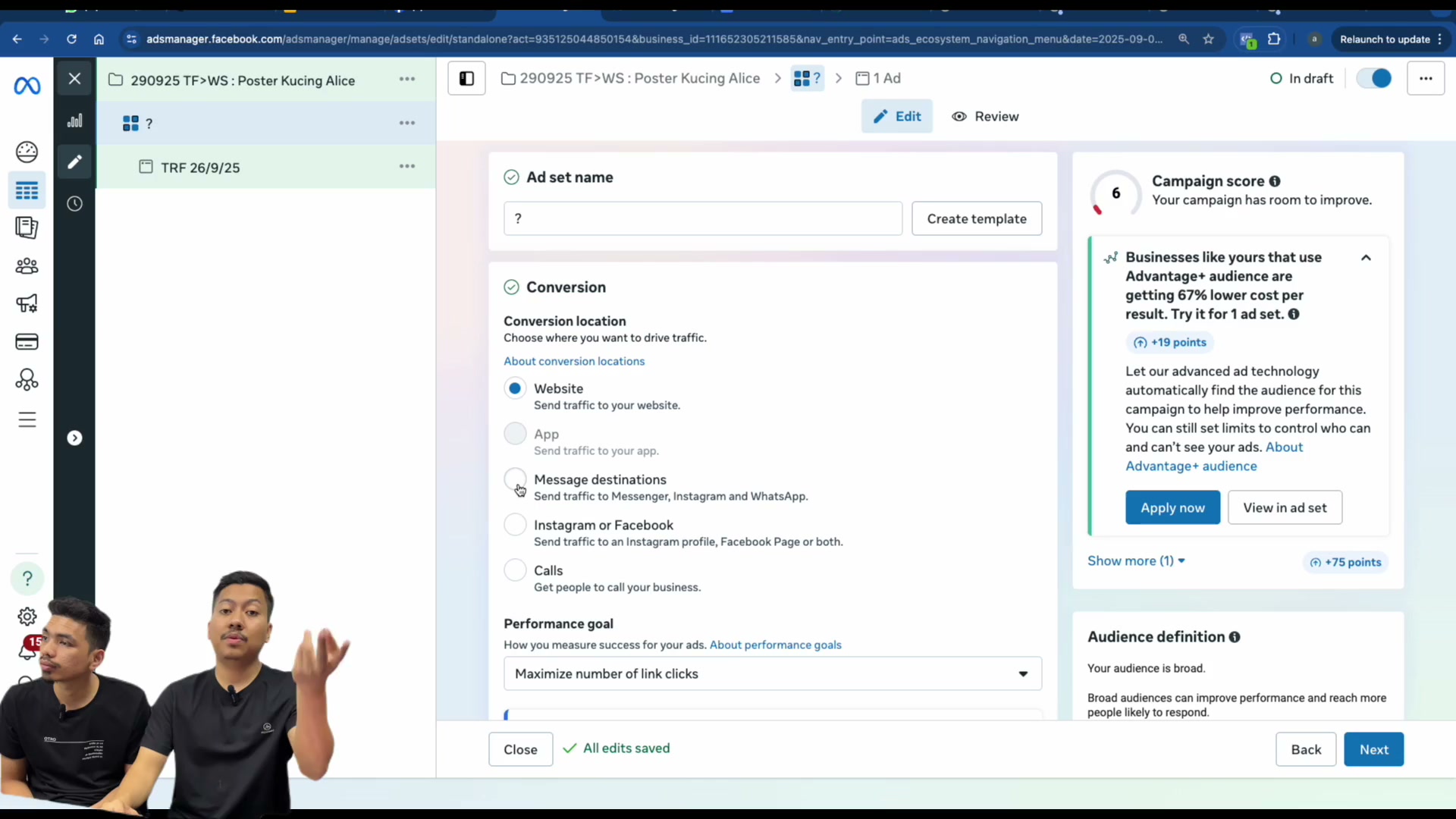Select TRF 26/9/25 ad in tree

tap(200, 168)
